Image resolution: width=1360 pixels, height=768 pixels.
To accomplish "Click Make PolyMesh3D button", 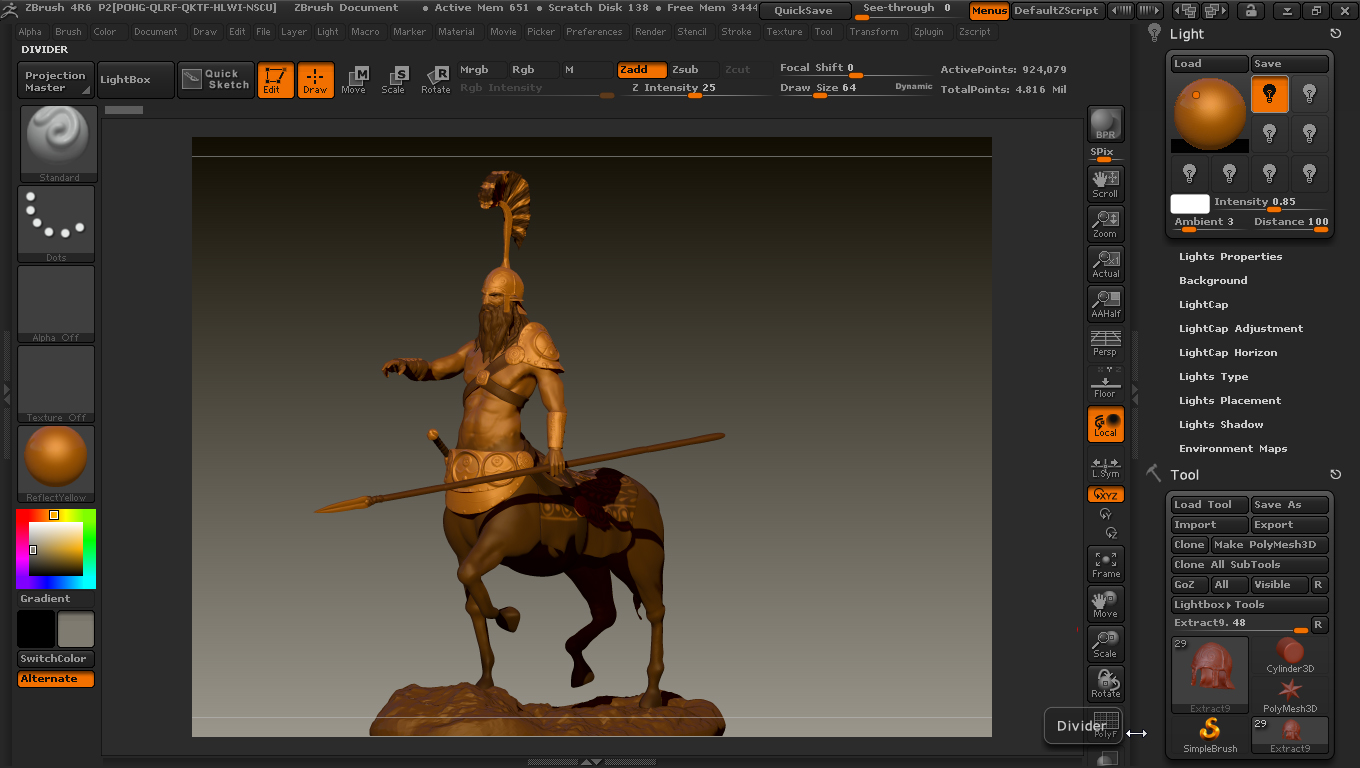I will click(x=1270, y=545).
